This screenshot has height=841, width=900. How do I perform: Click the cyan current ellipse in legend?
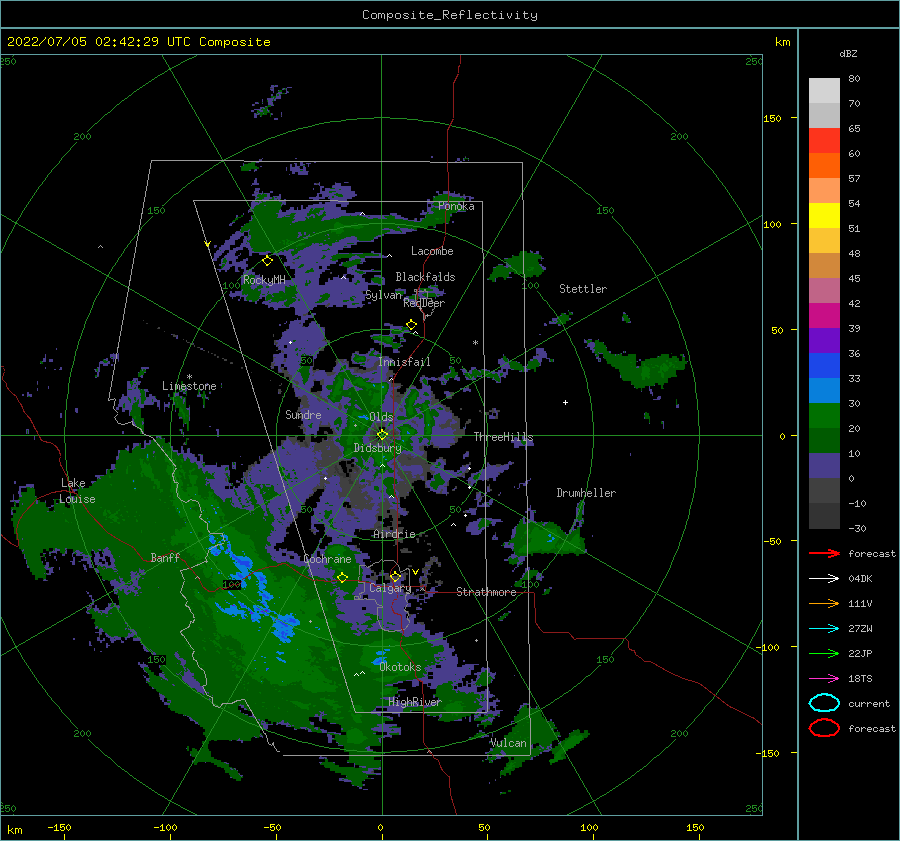coord(824,703)
